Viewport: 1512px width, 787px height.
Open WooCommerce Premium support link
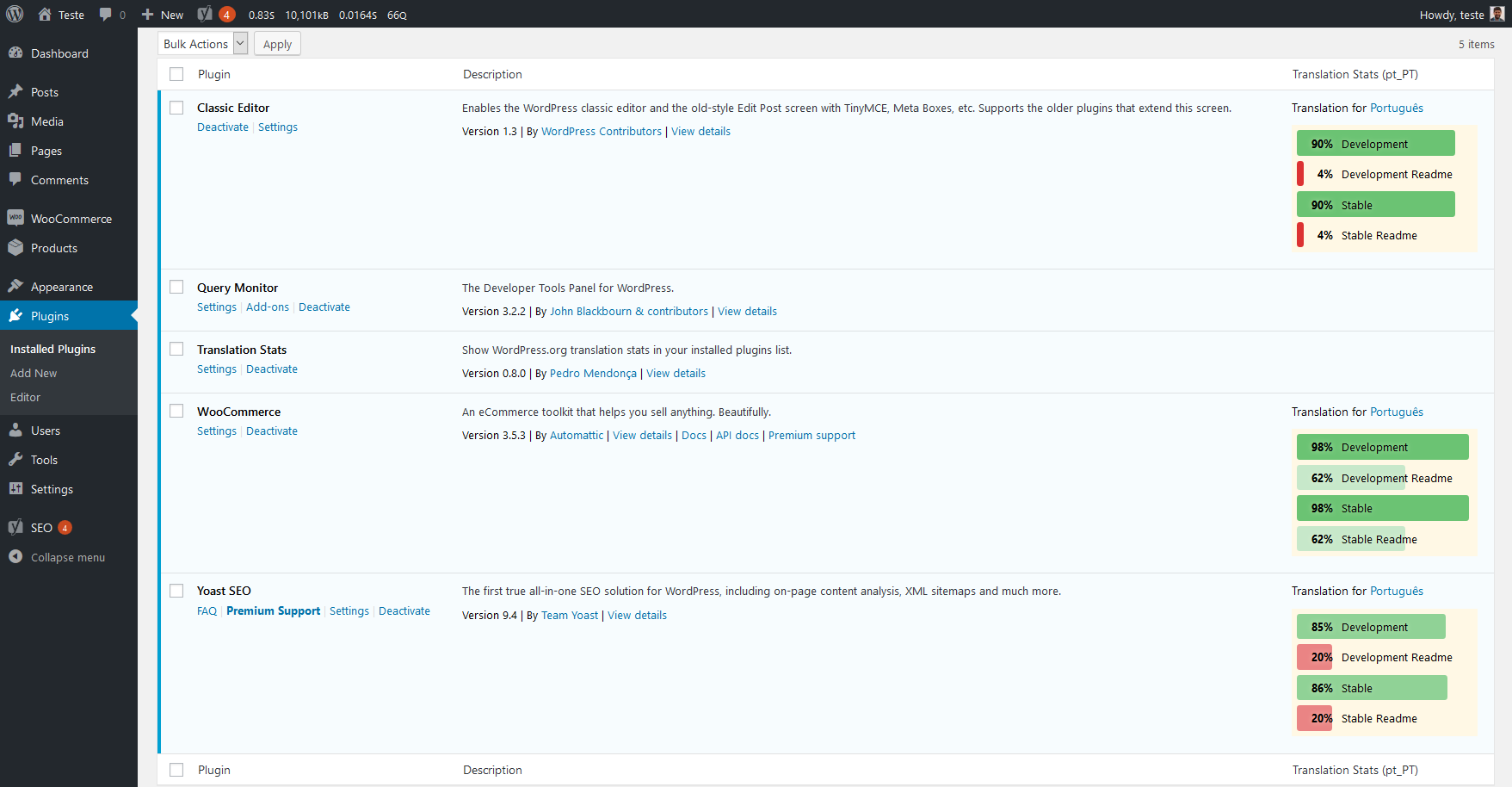(x=812, y=435)
